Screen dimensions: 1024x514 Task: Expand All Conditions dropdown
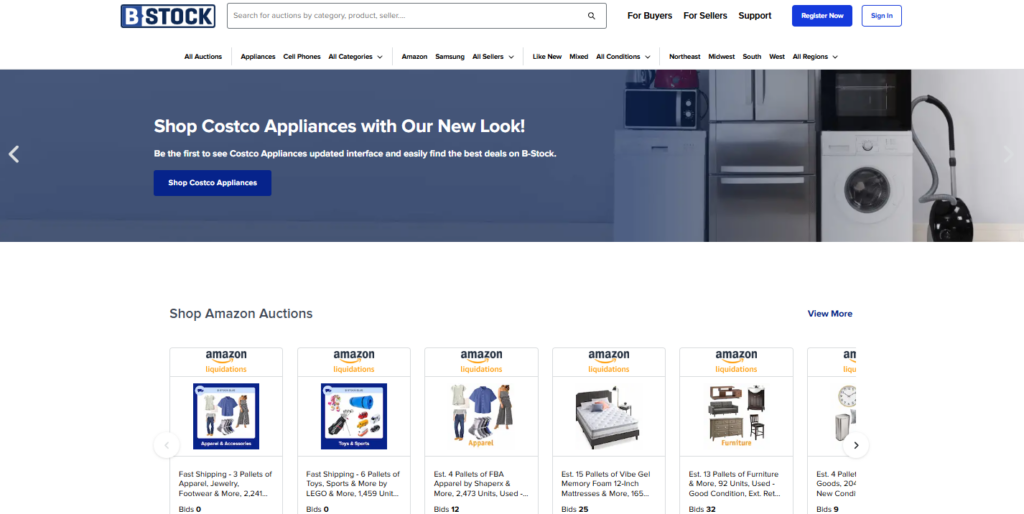(x=623, y=57)
